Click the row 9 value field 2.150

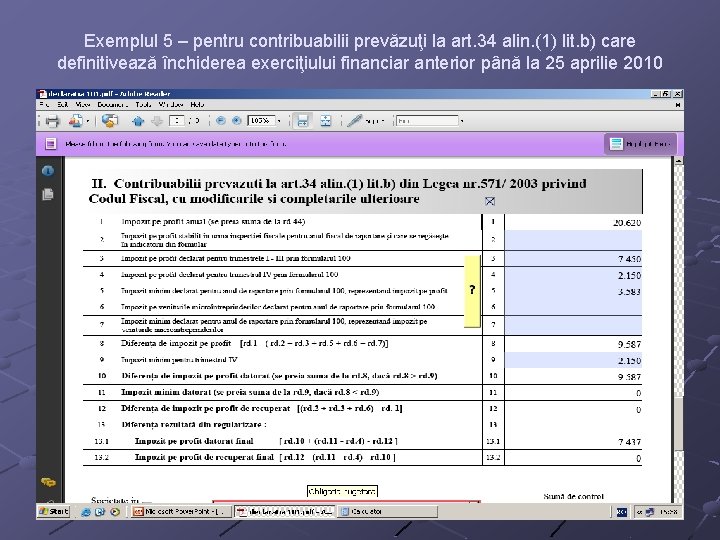point(573,360)
